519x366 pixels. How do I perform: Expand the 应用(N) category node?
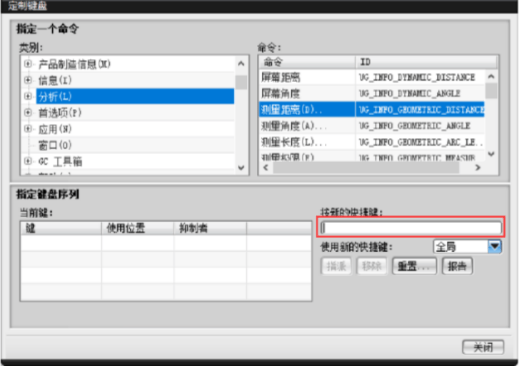pyautogui.click(x=28, y=129)
